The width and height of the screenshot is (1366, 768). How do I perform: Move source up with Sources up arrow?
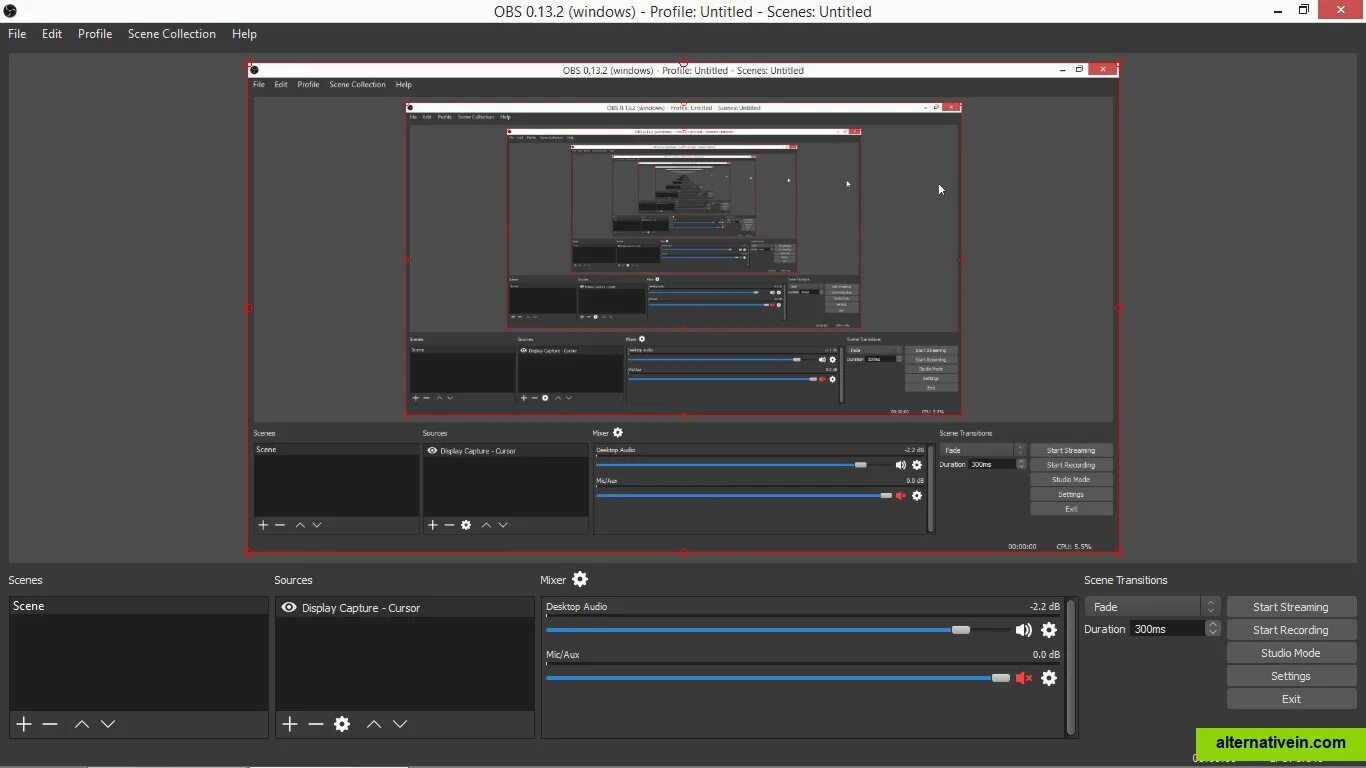point(374,724)
